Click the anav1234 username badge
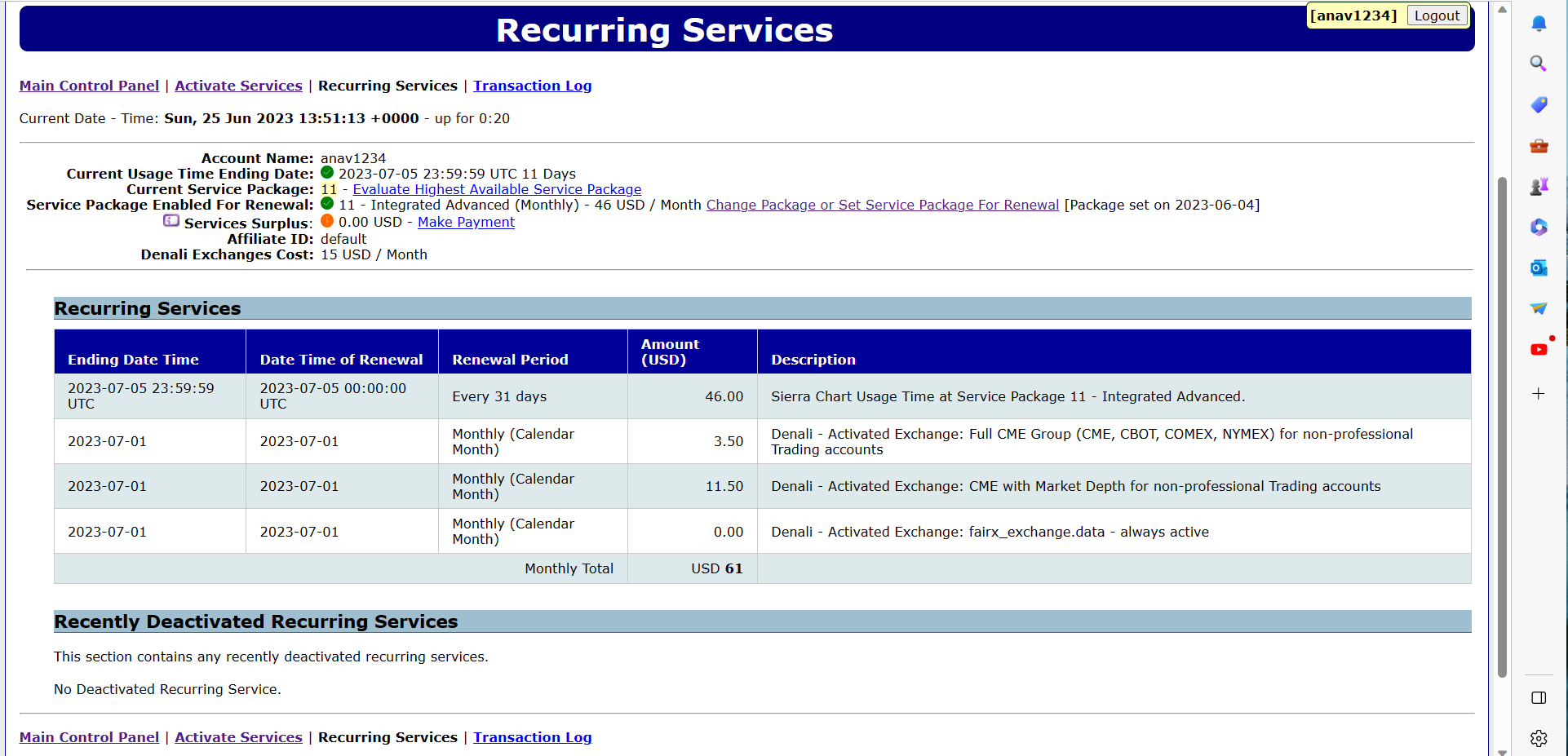Image resolution: width=1568 pixels, height=756 pixels. pyautogui.click(x=1353, y=15)
